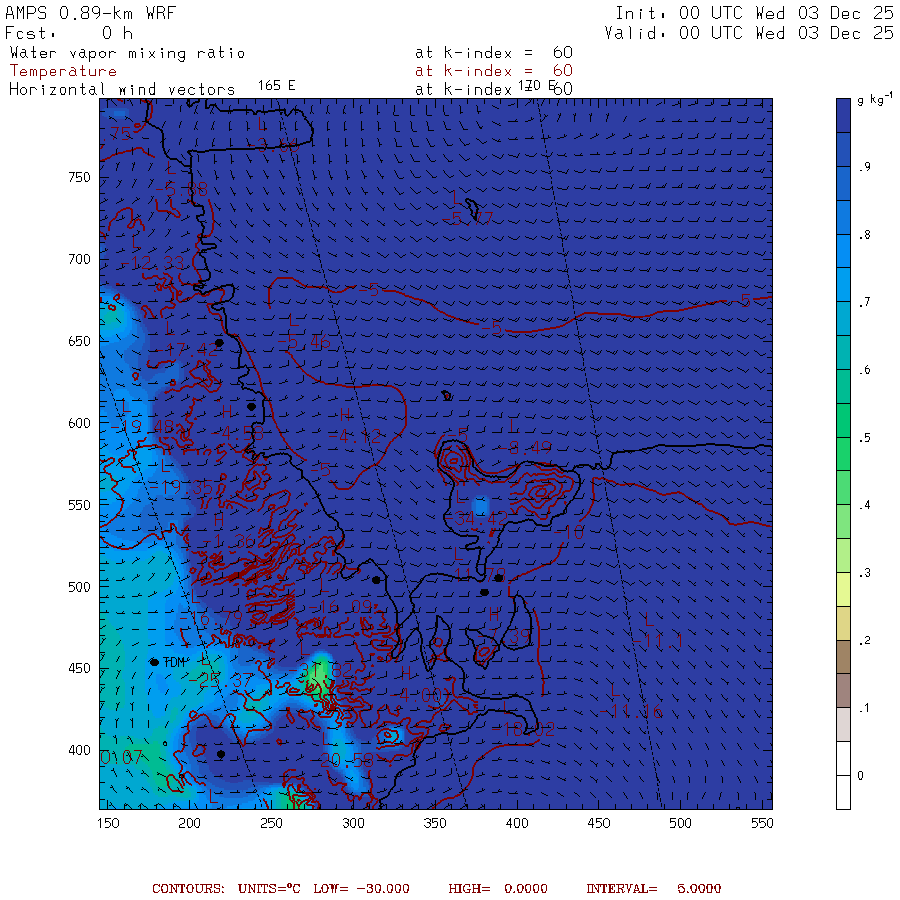
Task: Click the -19.48 temperature low label
Action: point(142,426)
